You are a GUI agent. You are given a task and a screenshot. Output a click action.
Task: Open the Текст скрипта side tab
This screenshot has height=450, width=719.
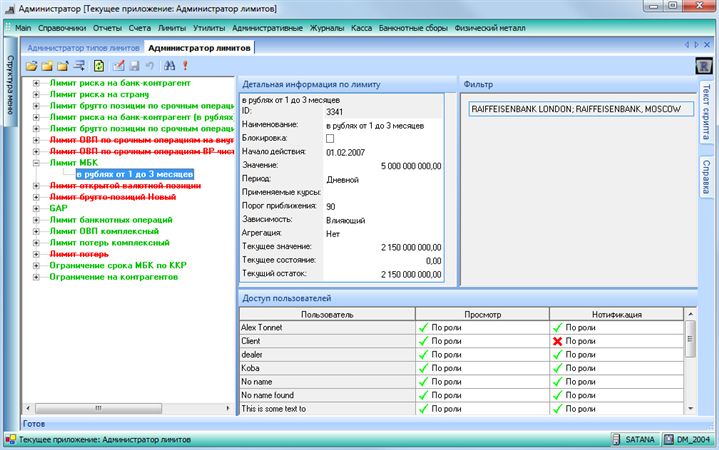706,111
